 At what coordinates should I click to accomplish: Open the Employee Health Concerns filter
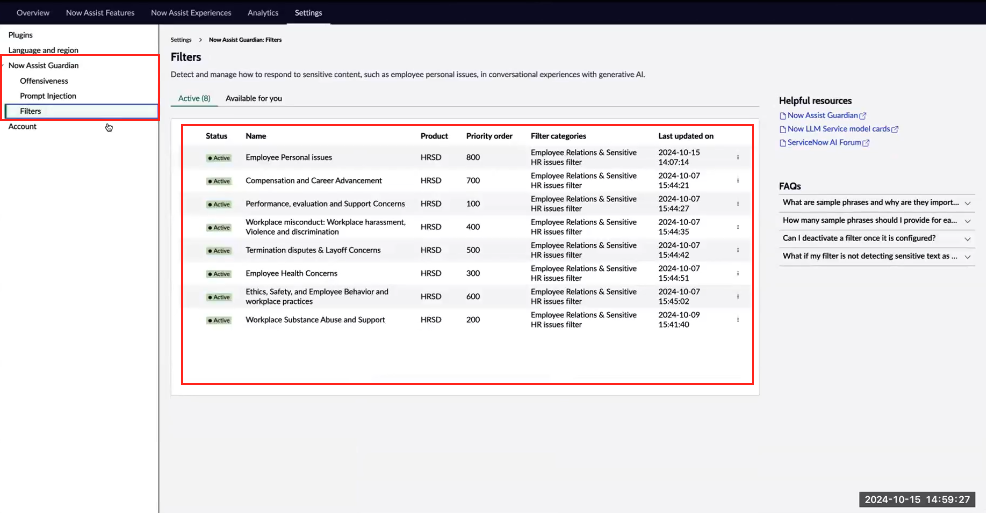tap(291, 273)
